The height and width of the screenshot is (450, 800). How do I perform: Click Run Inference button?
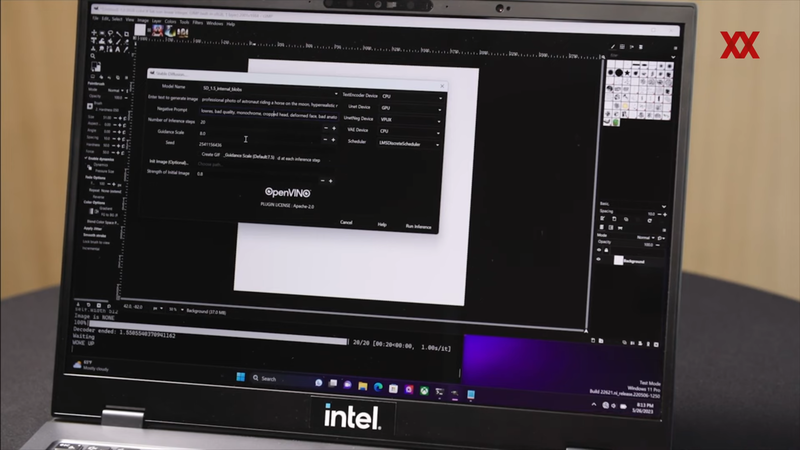418,227
